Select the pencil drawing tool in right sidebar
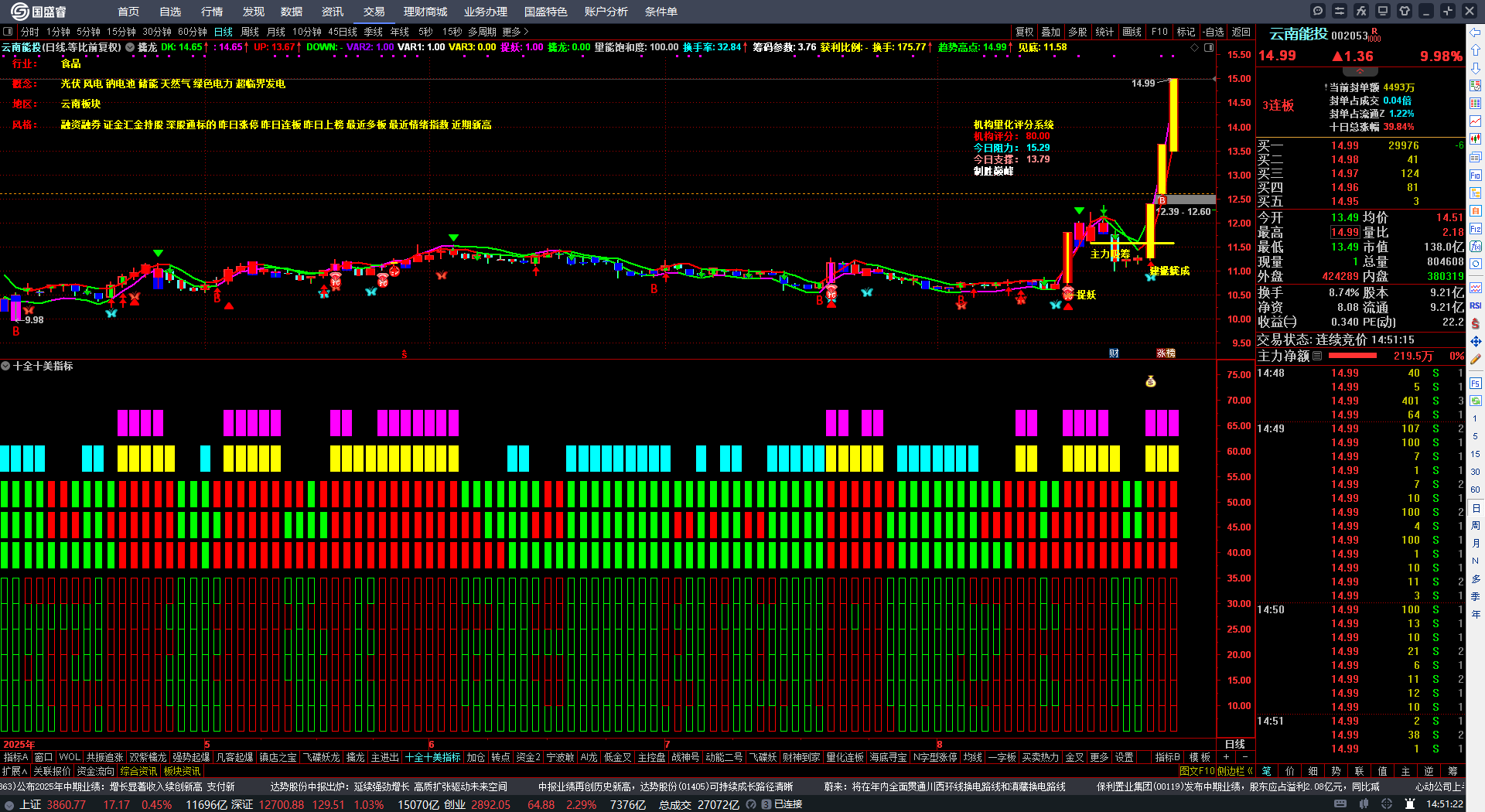The width and height of the screenshot is (1485, 812). click(x=1476, y=359)
